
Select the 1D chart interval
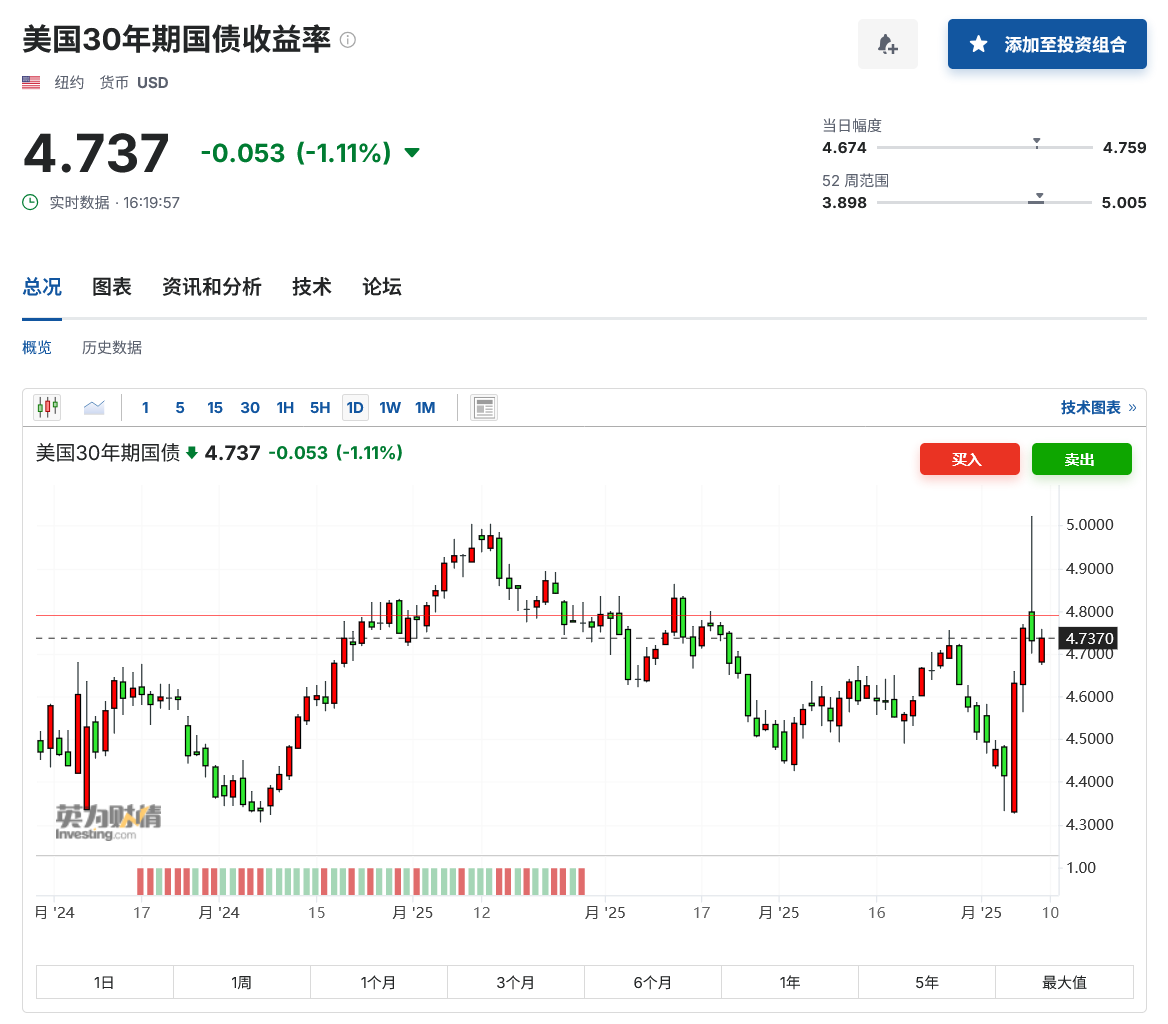(355, 407)
